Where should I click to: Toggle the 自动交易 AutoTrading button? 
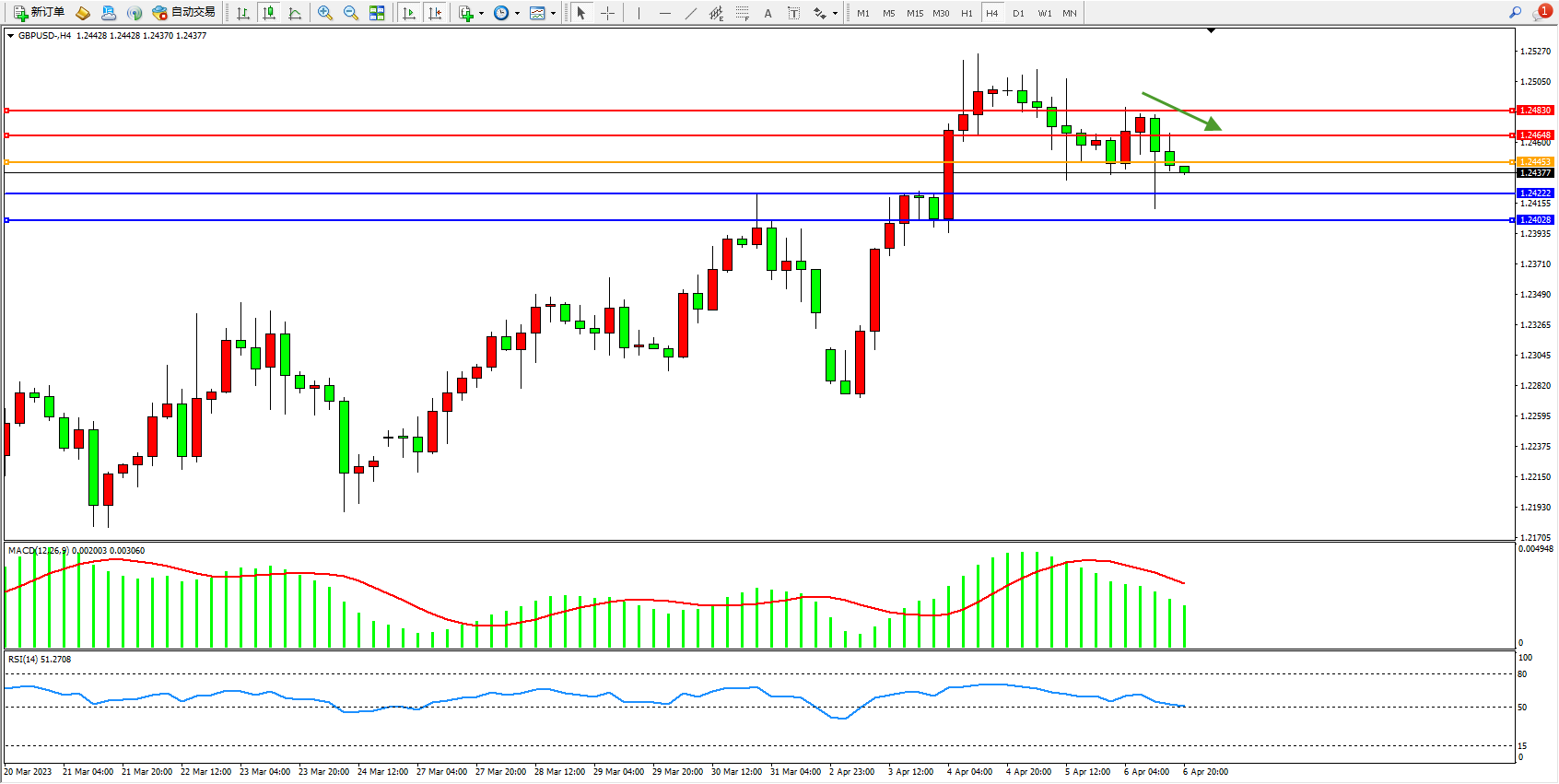tap(184, 13)
